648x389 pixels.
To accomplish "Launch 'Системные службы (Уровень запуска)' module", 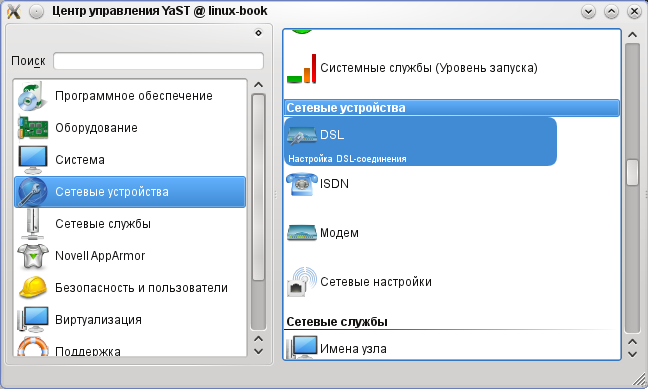I will coord(429,68).
